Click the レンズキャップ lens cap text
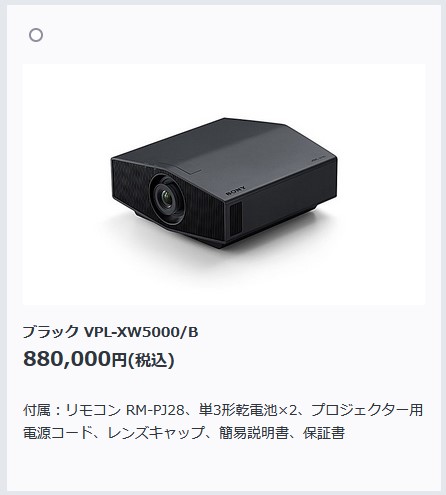The image size is (446, 495). [x=156, y=433]
